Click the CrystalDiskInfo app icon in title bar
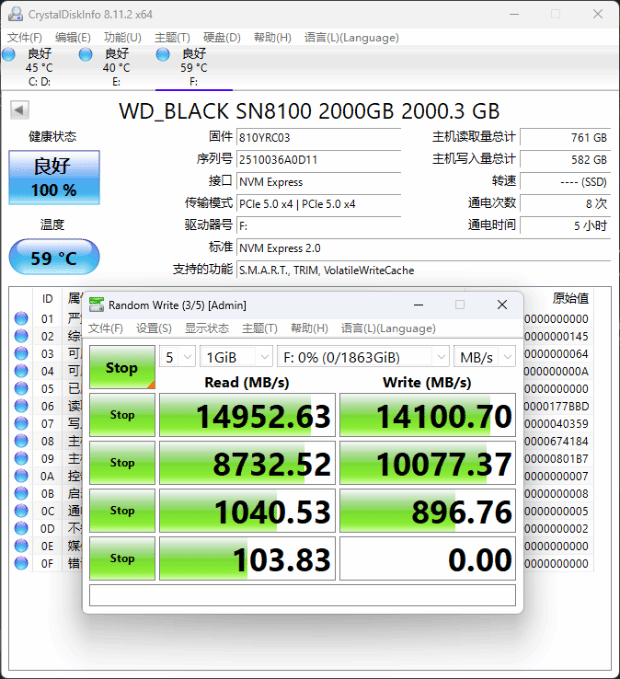Image resolution: width=620 pixels, height=679 pixels. tap(16, 14)
